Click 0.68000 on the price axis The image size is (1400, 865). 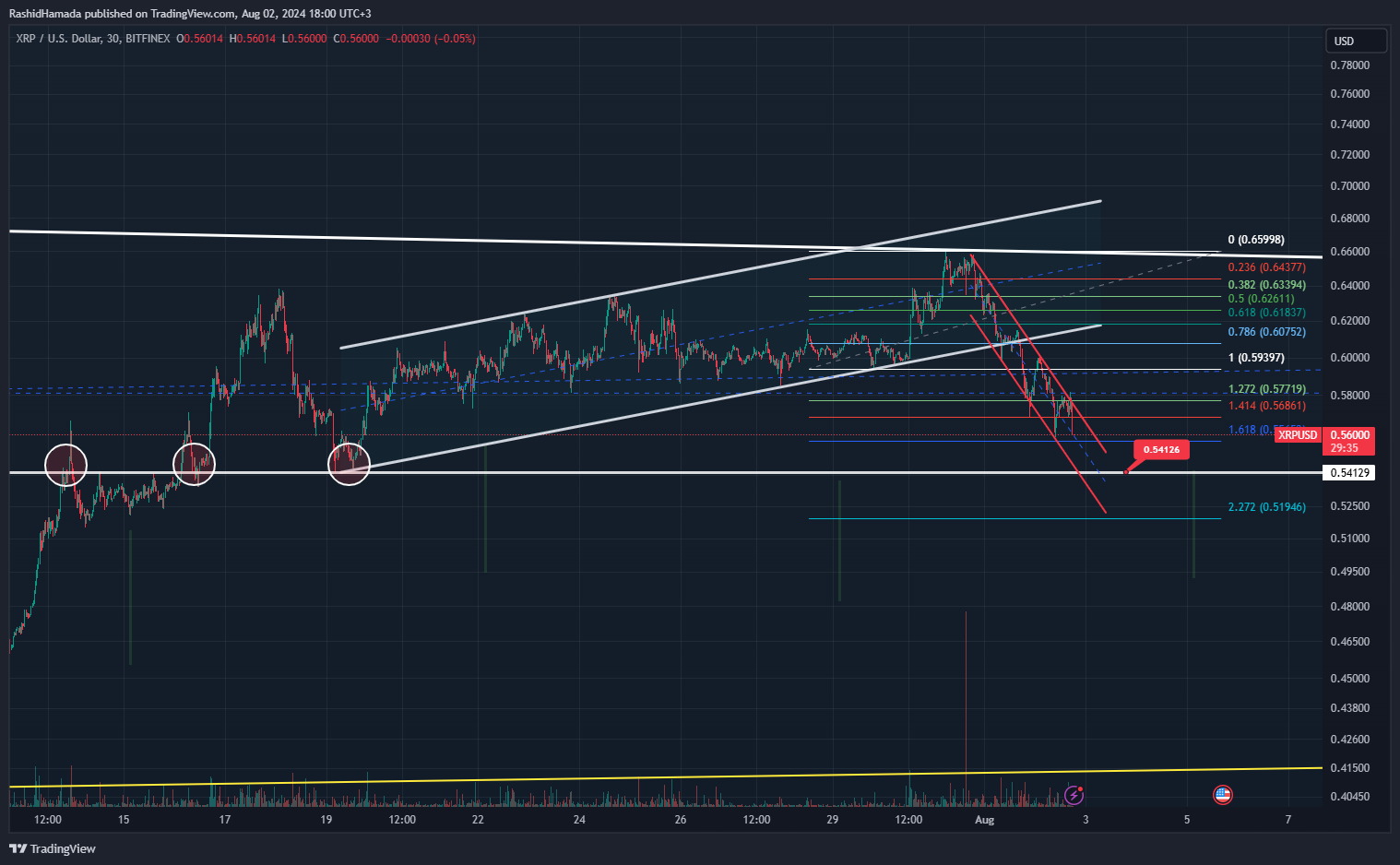[x=1349, y=219]
